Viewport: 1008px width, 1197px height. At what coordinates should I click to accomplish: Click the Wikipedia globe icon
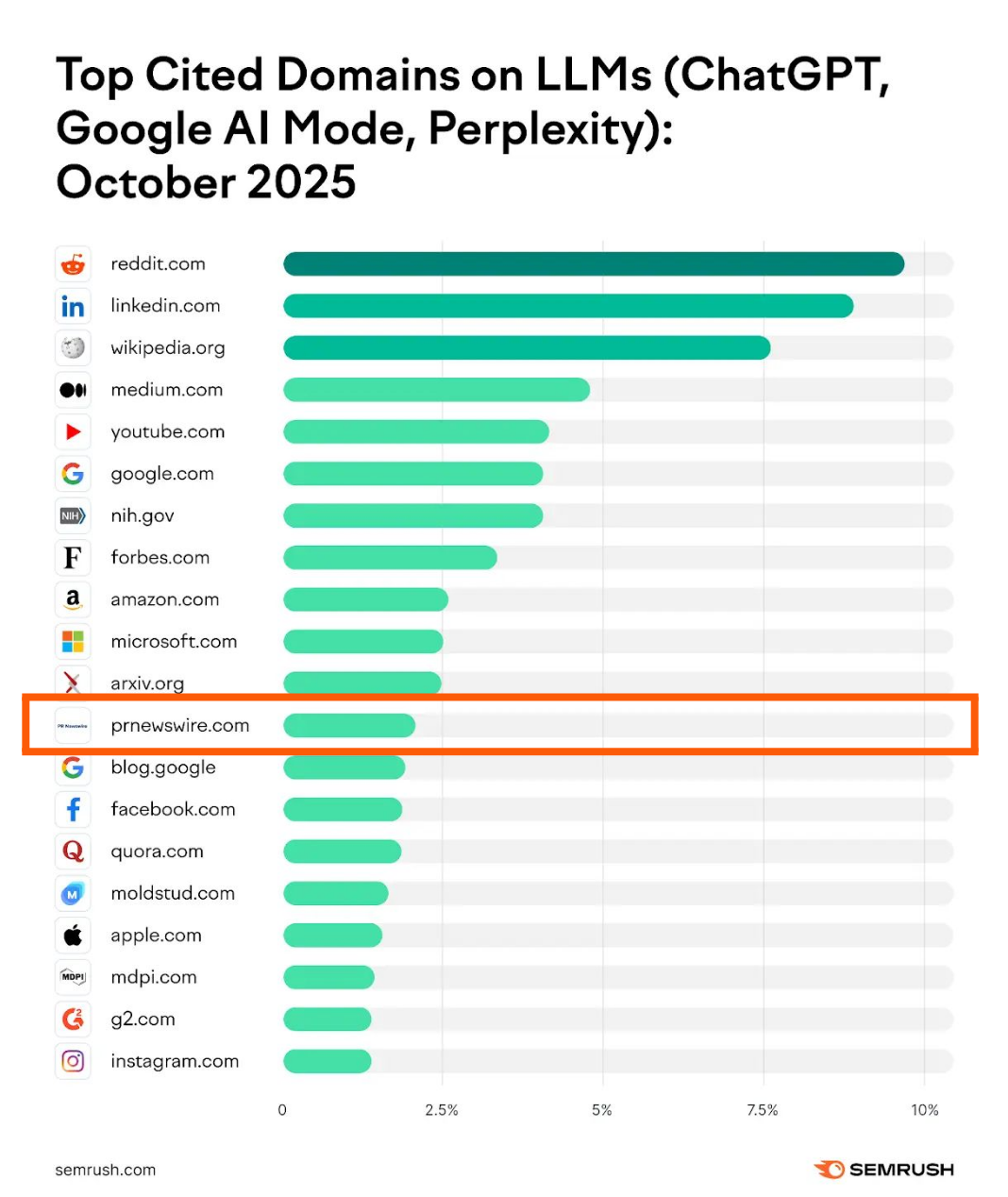(73, 347)
